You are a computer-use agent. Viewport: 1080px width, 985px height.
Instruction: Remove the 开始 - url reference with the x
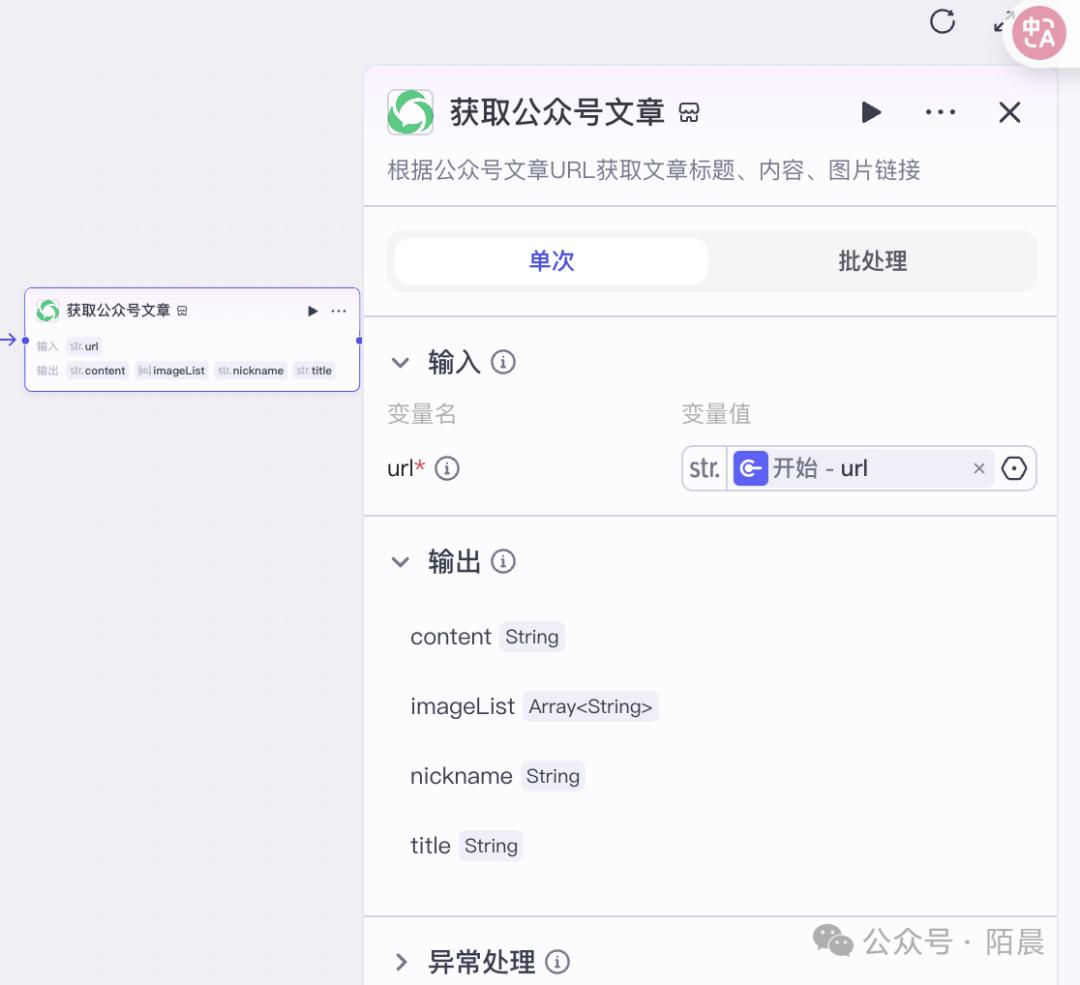coord(979,468)
